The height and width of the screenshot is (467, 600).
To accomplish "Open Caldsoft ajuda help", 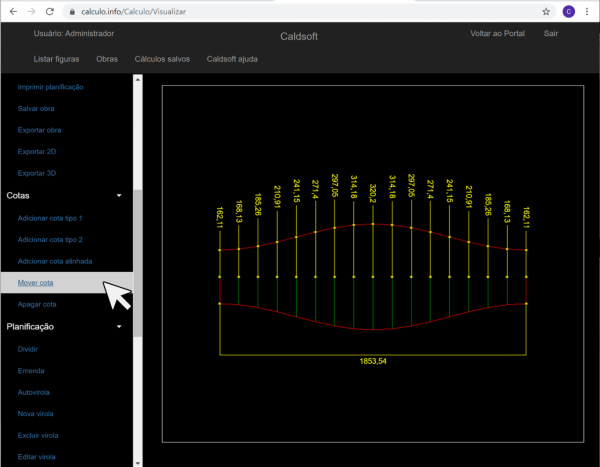I will tap(232, 59).
